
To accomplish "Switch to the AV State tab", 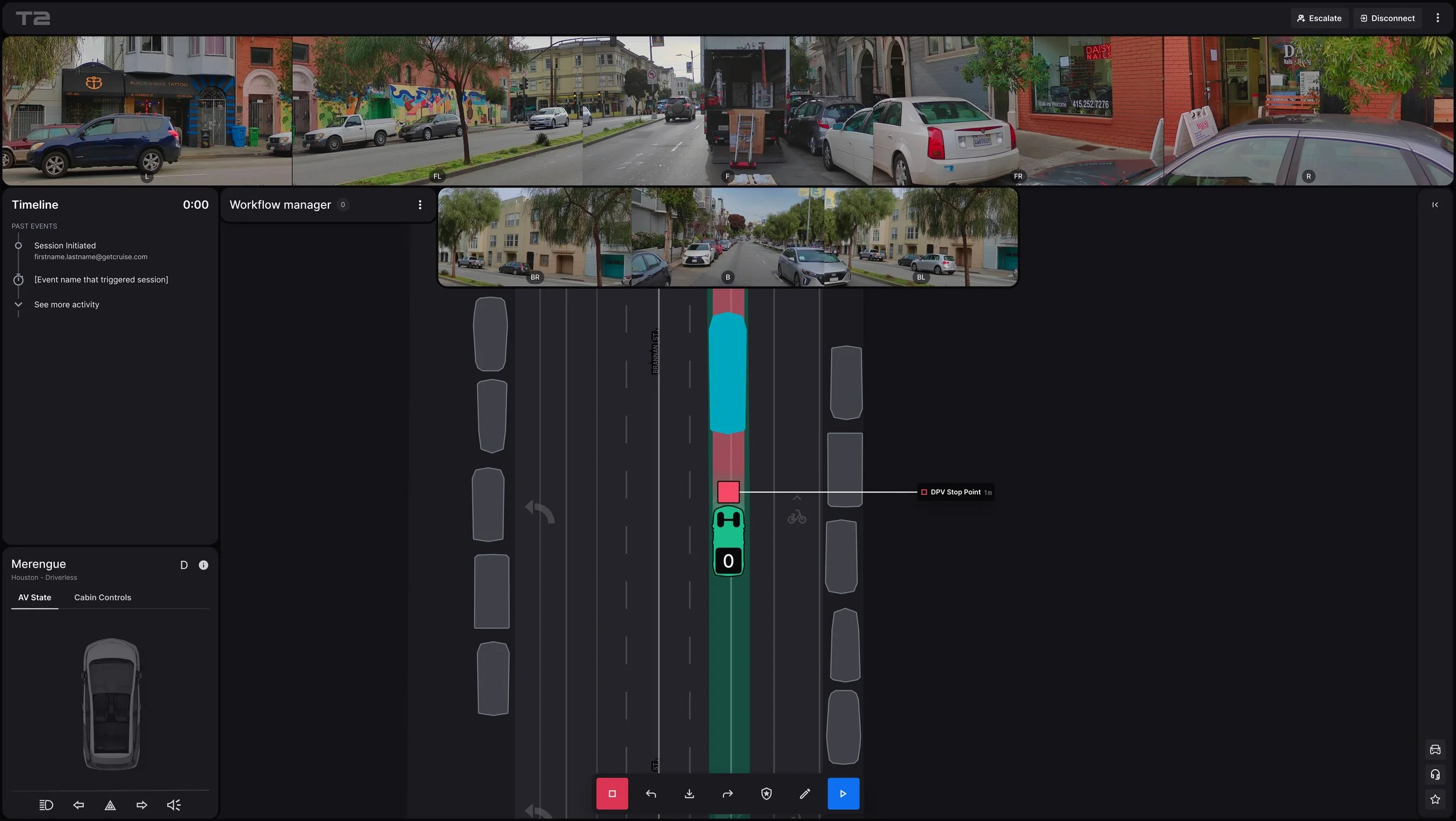I will point(34,597).
